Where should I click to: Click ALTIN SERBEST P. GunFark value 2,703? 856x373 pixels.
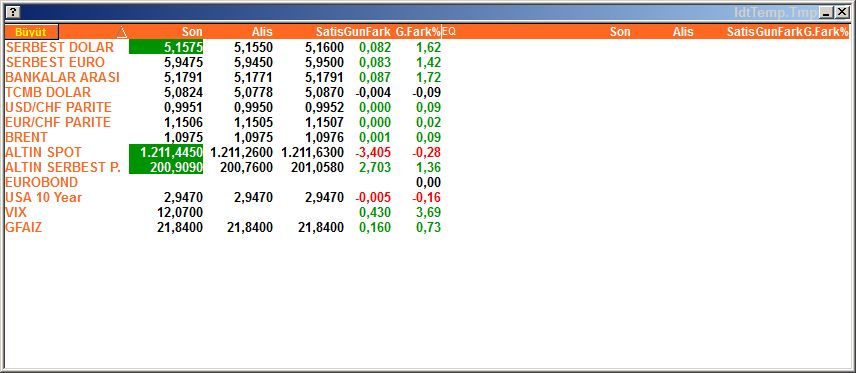[x=375, y=167]
